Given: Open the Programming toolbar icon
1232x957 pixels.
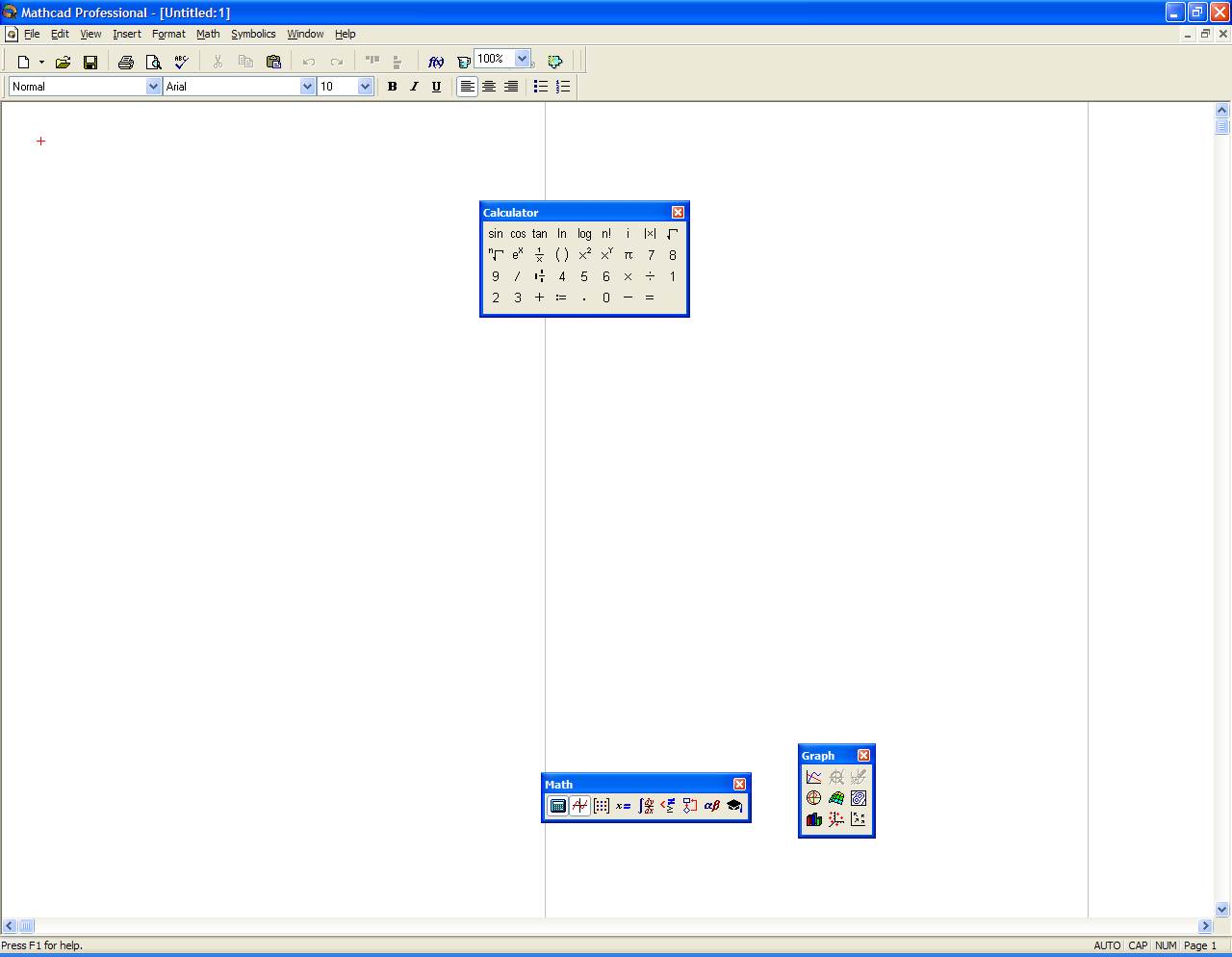Looking at the screenshot, I should (690, 806).
